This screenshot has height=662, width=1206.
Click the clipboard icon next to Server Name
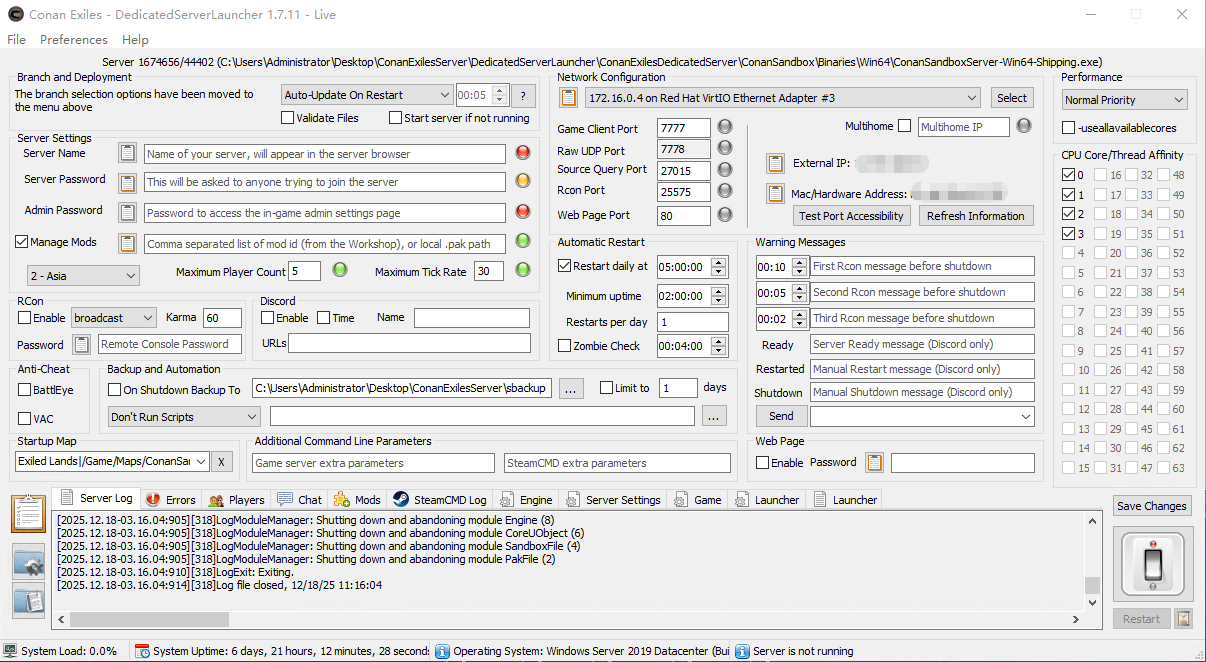(x=127, y=154)
